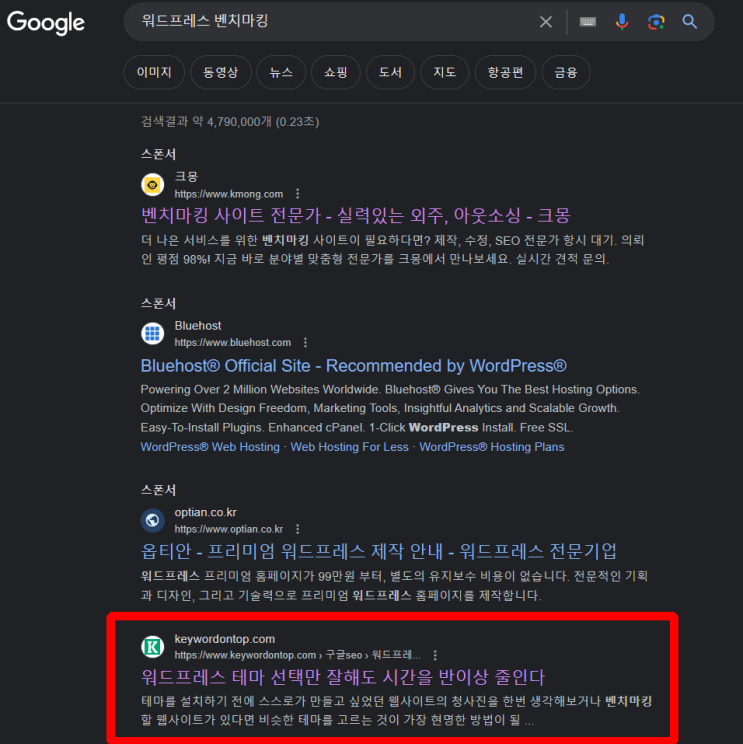Click the keywordontop.com K favicon
743x744 pixels.
152,646
